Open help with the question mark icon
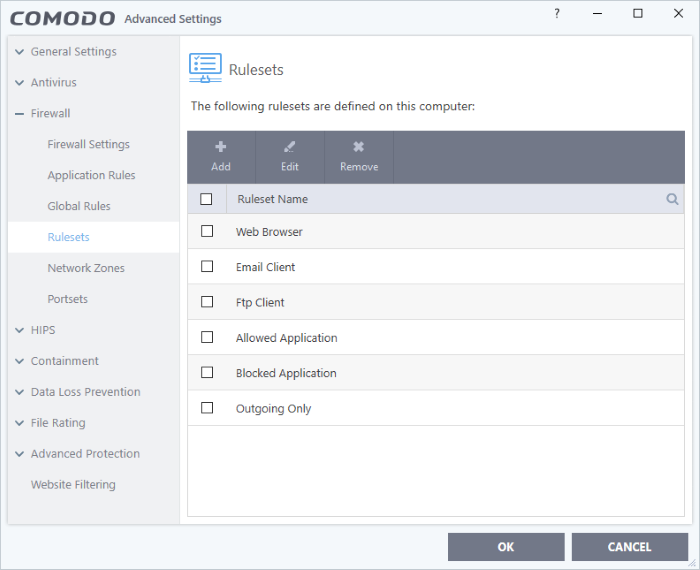This screenshot has height=570, width=700. coord(557,14)
